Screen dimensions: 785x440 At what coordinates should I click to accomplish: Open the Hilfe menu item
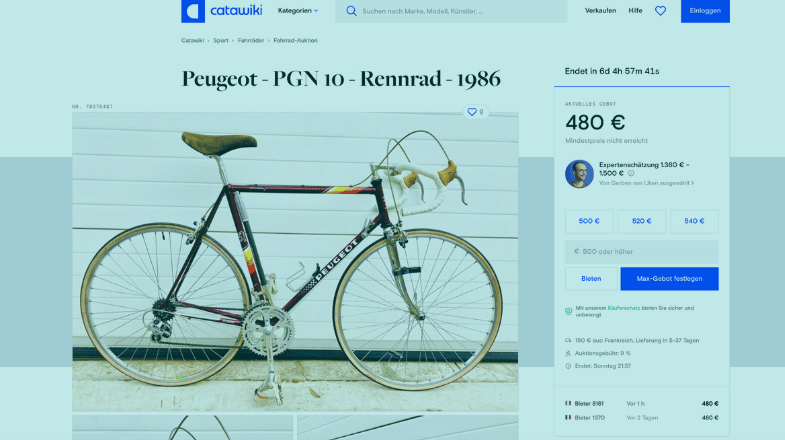[635, 11]
